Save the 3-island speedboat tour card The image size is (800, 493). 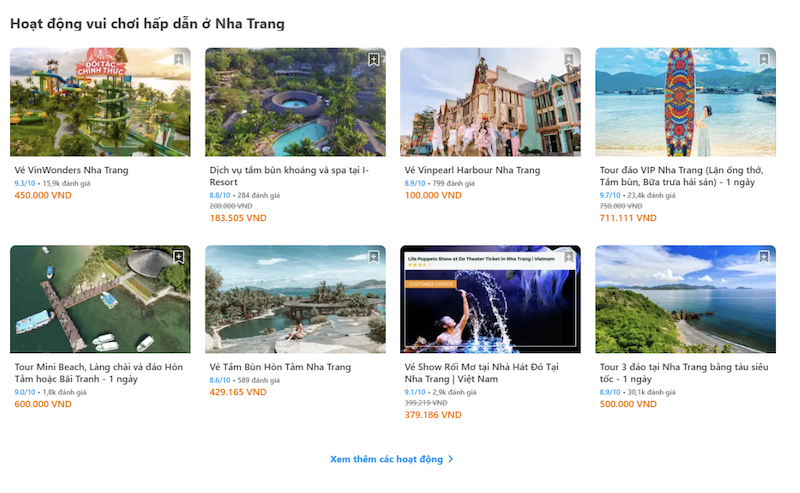(x=764, y=257)
